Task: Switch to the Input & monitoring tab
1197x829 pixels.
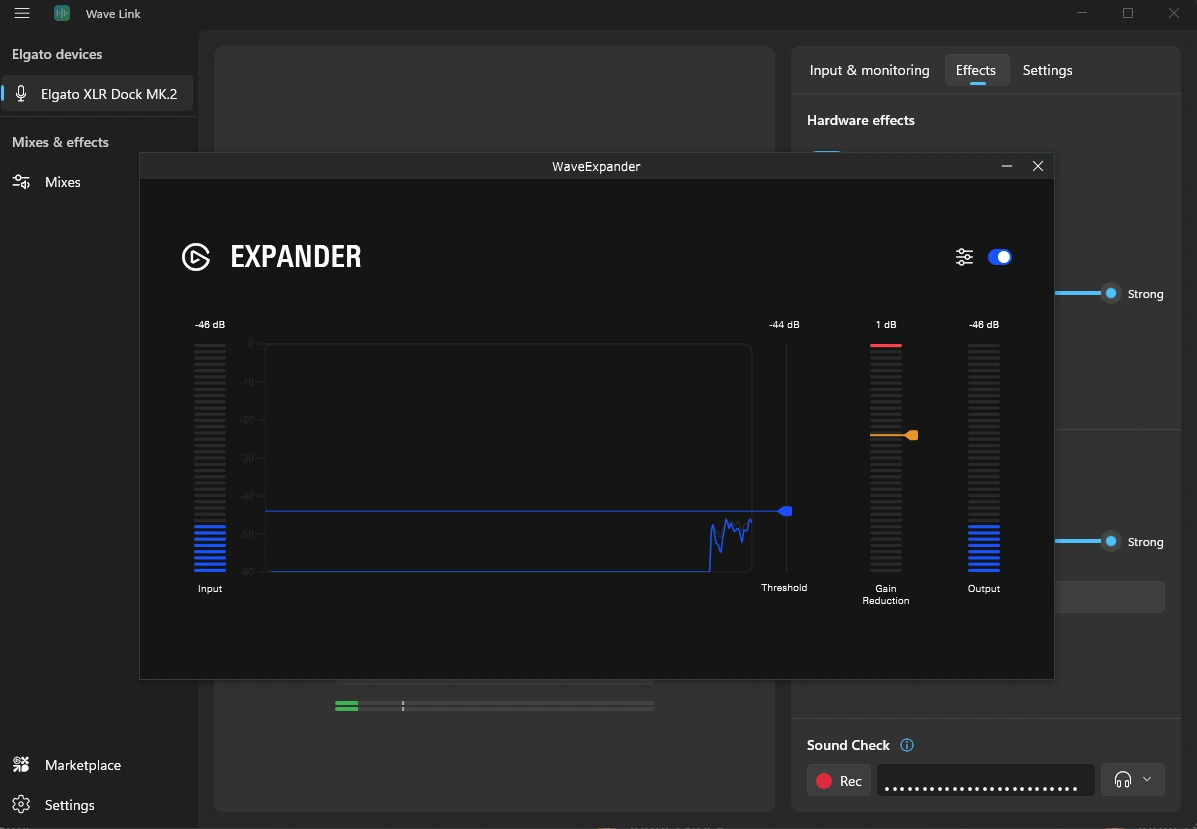Action: point(869,70)
